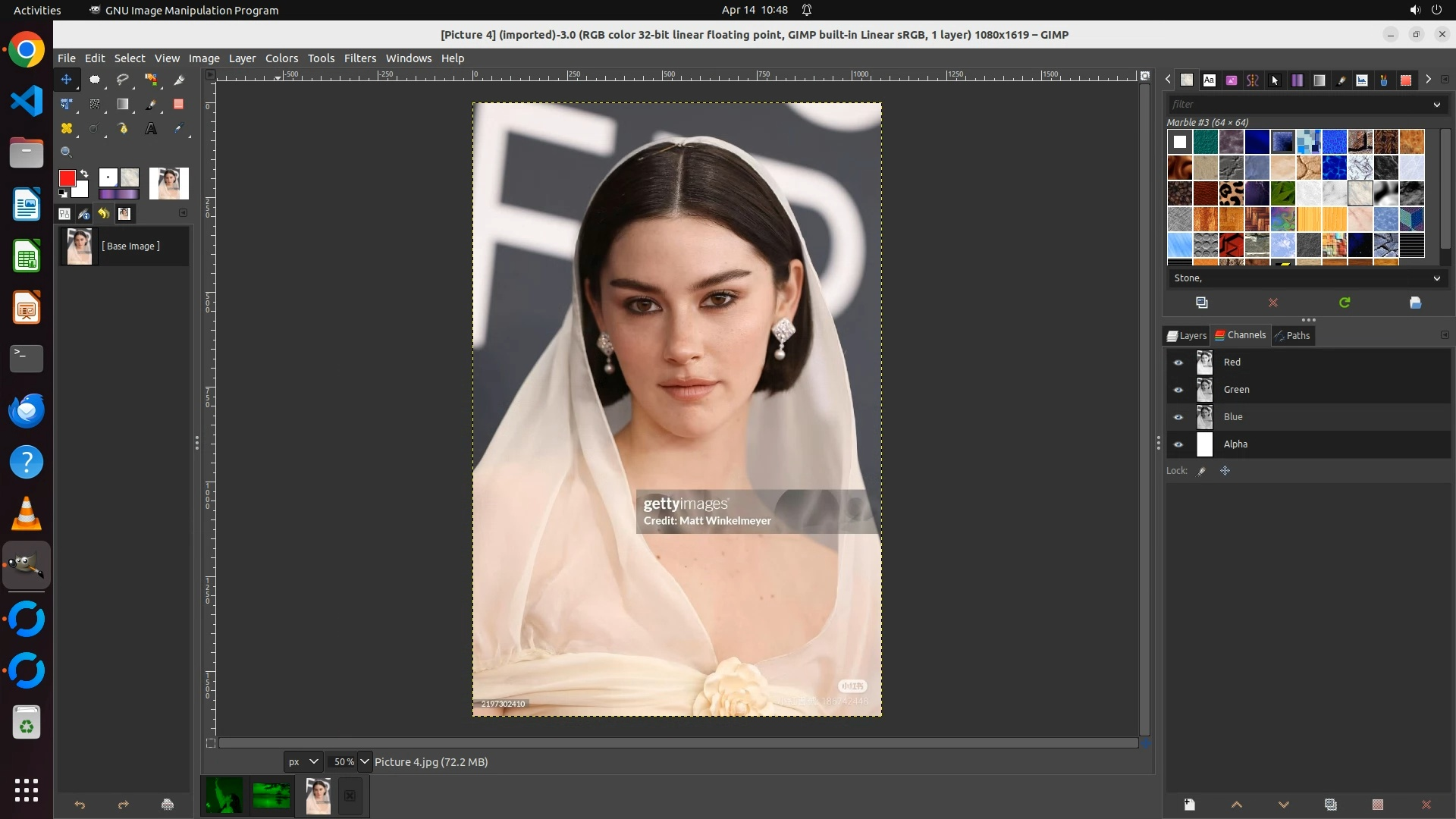Switch to the Paths tab

click(x=1292, y=335)
